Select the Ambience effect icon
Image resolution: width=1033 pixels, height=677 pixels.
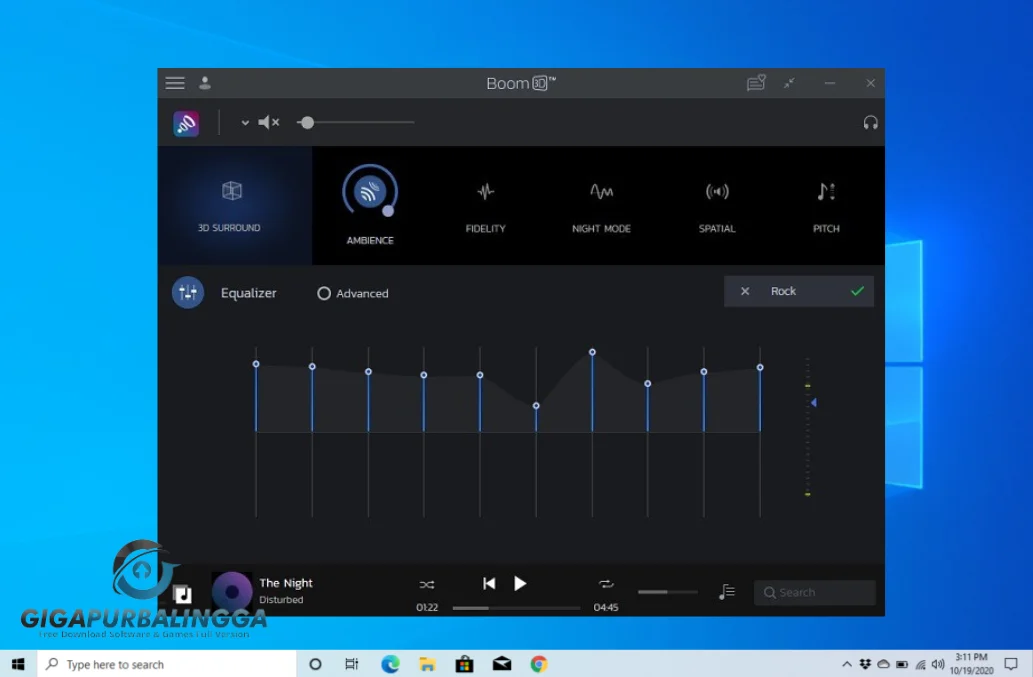click(370, 191)
